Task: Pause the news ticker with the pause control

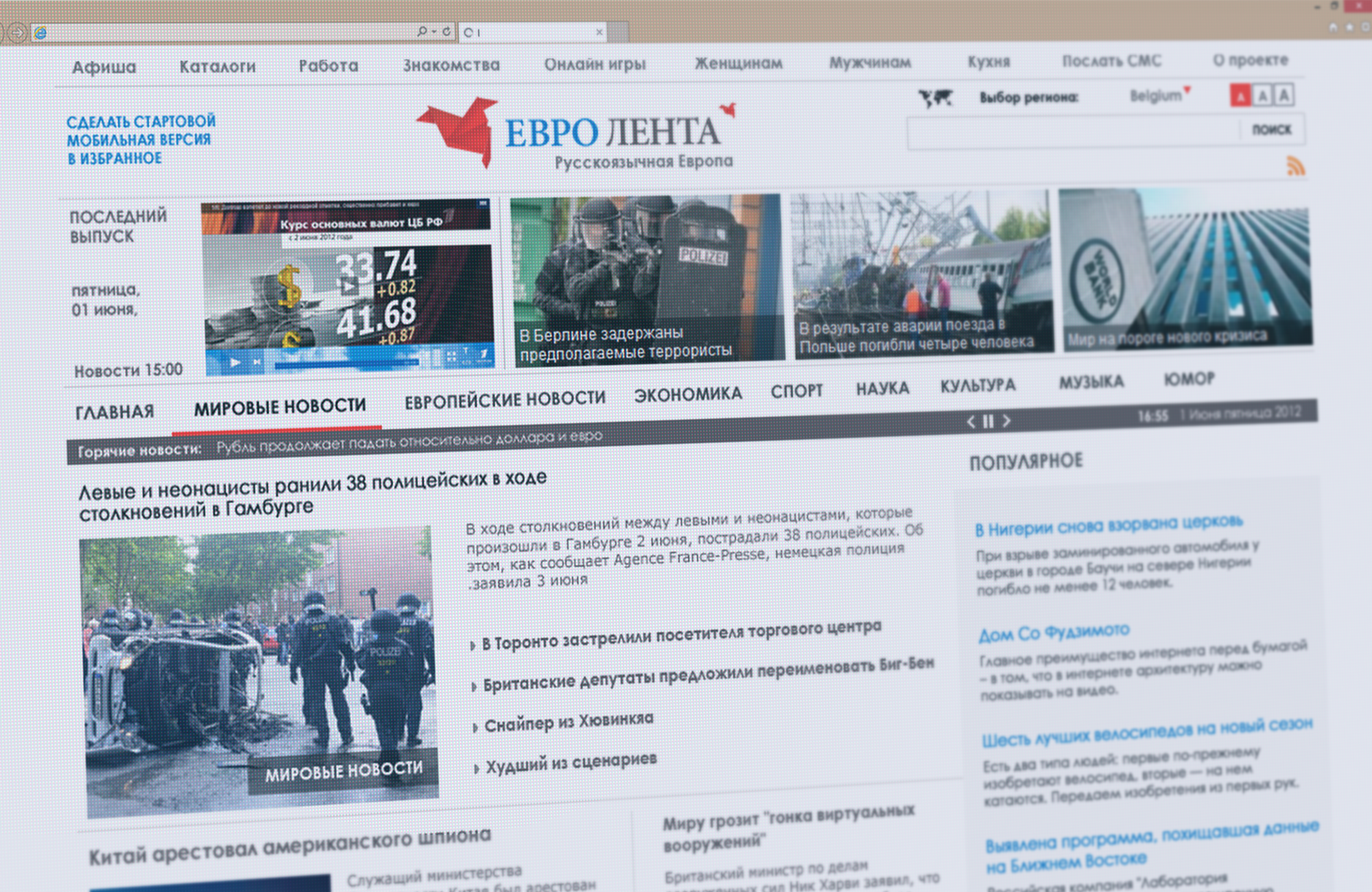Action: [x=987, y=422]
